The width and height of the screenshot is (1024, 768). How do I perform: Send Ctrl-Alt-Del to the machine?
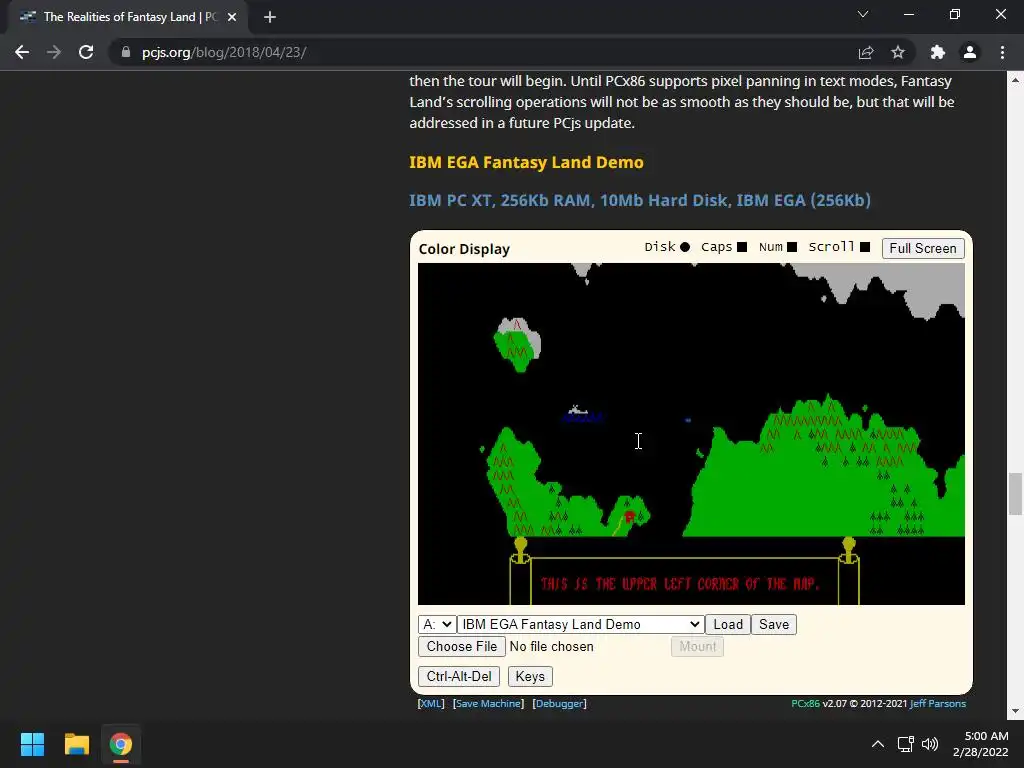(x=459, y=677)
